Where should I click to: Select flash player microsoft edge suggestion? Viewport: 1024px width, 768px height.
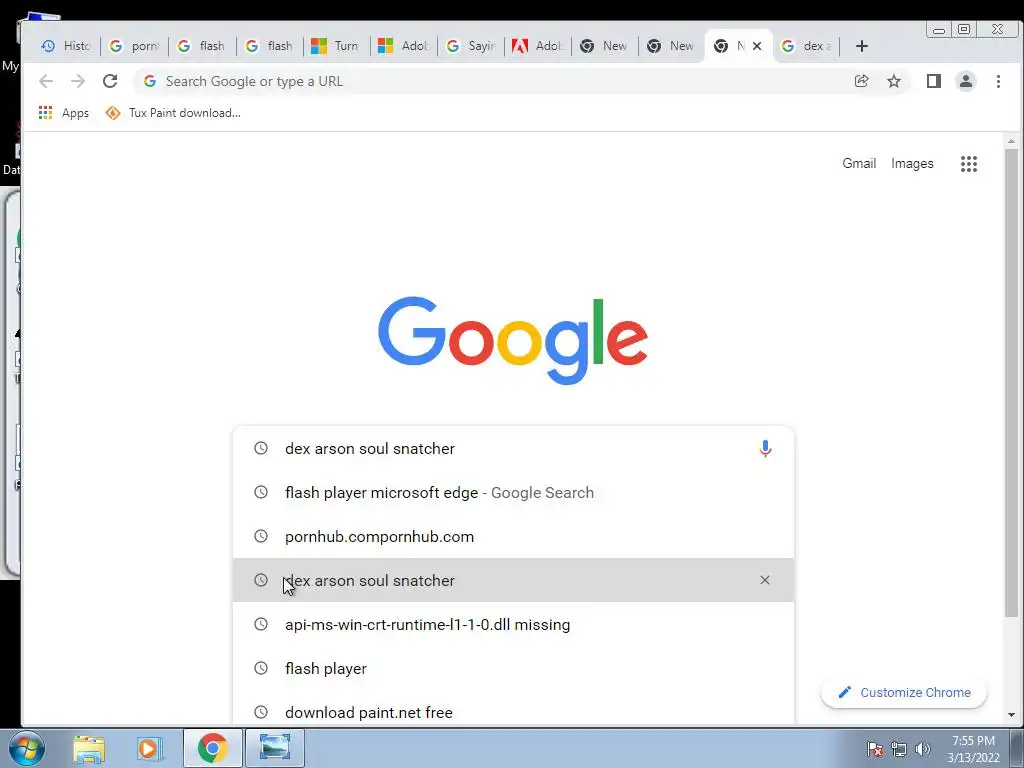pyautogui.click(x=513, y=492)
